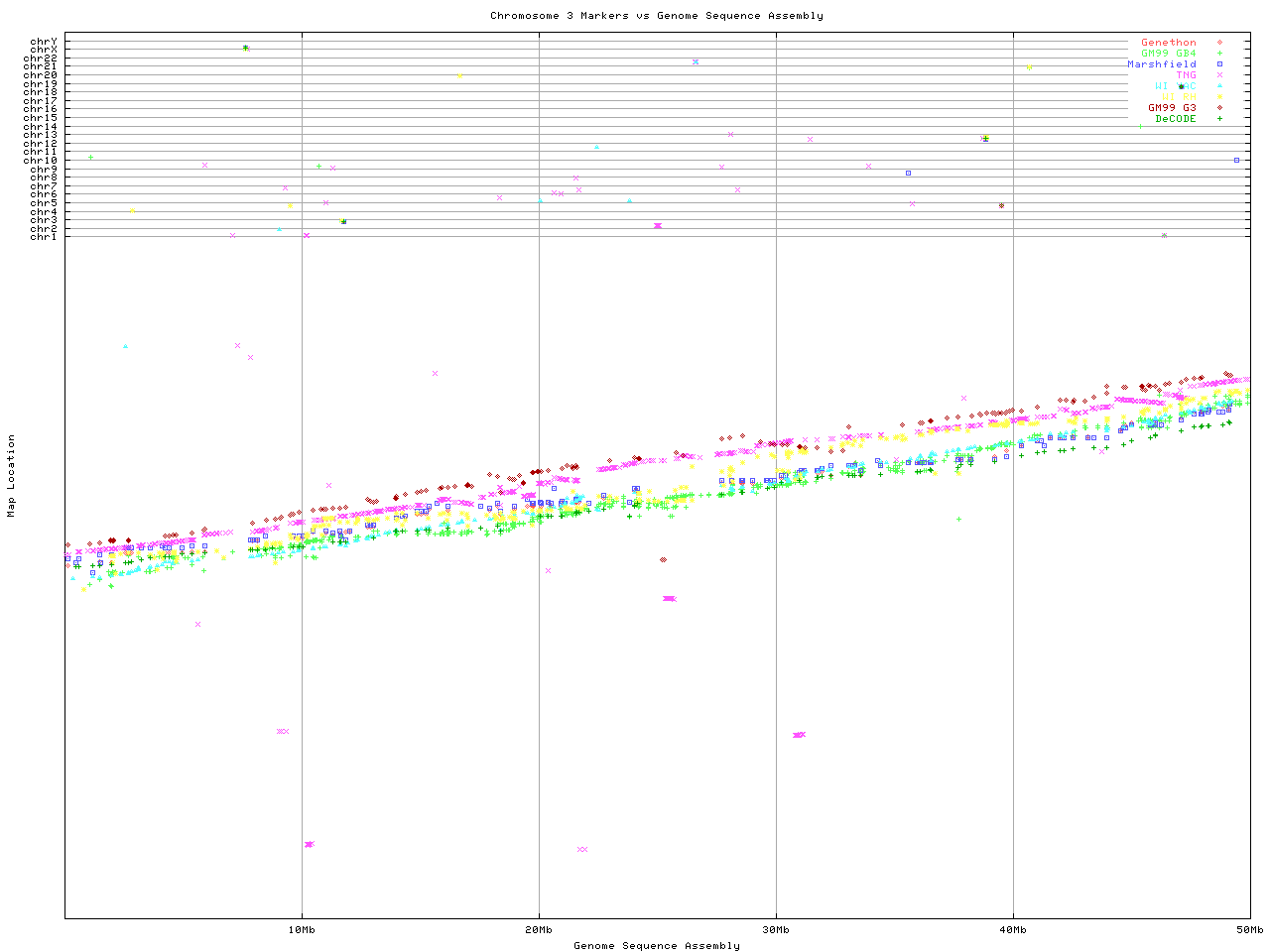
Task: Click the DeCODE plus marker in legend
Action: point(1219,119)
